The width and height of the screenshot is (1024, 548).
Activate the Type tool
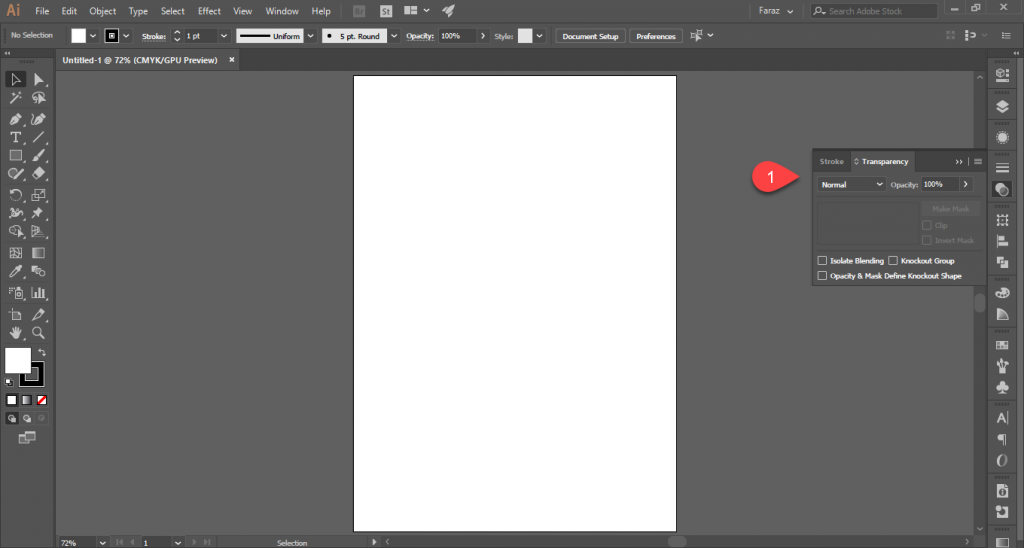click(16, 137)
